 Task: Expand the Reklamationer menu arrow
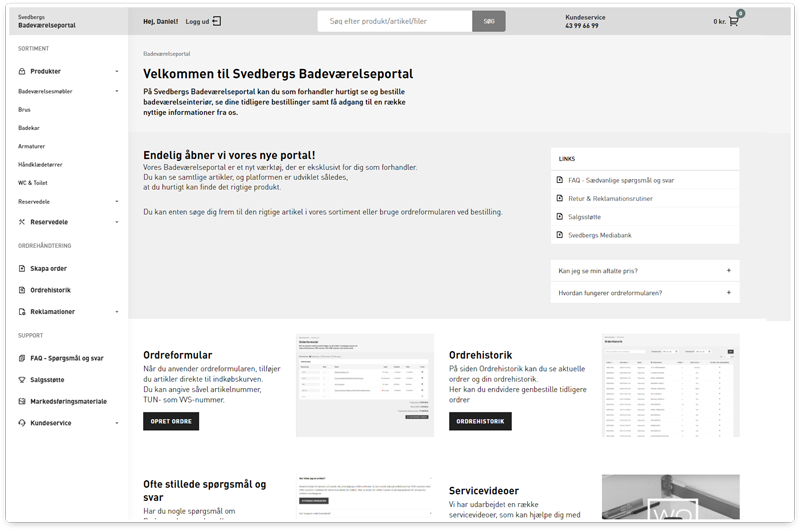coord(117,312)
